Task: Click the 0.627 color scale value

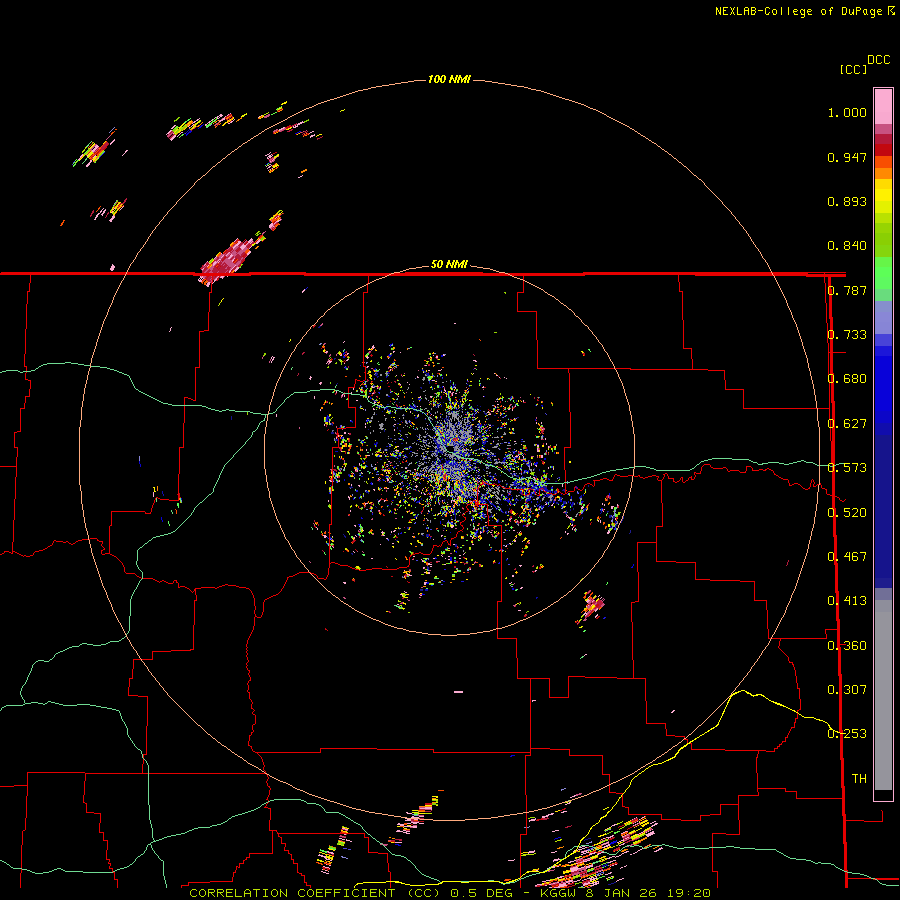Action: point(847,424)
